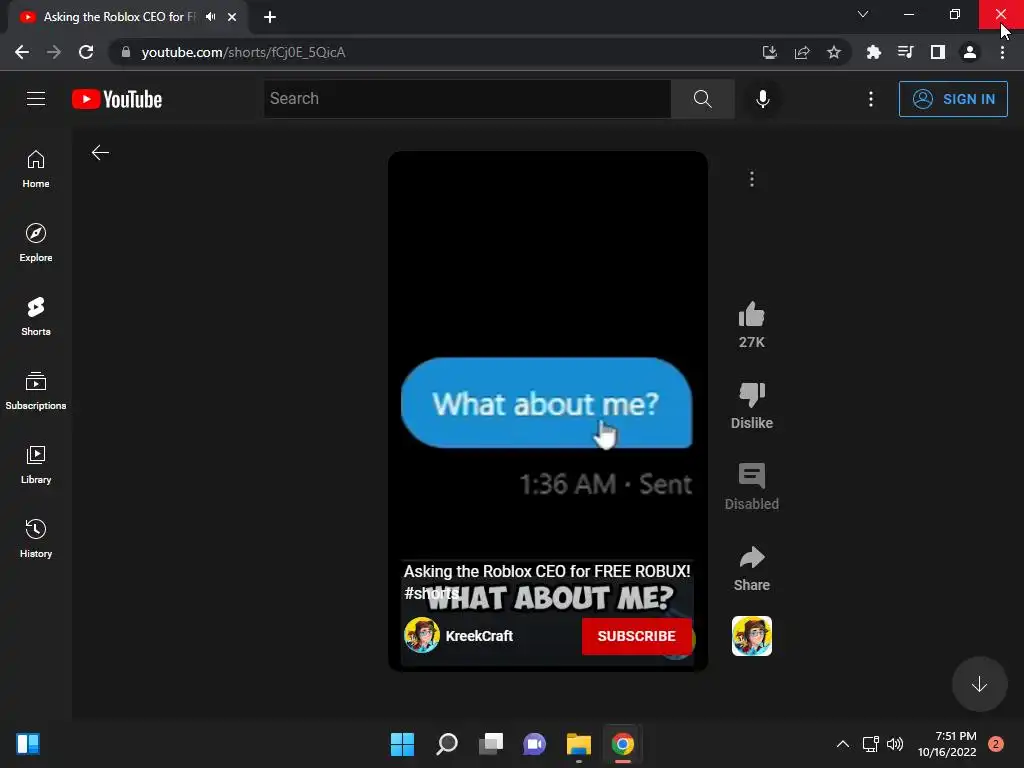Click the browser back arrow
The image size is (1024, 768).
point(22,52)
